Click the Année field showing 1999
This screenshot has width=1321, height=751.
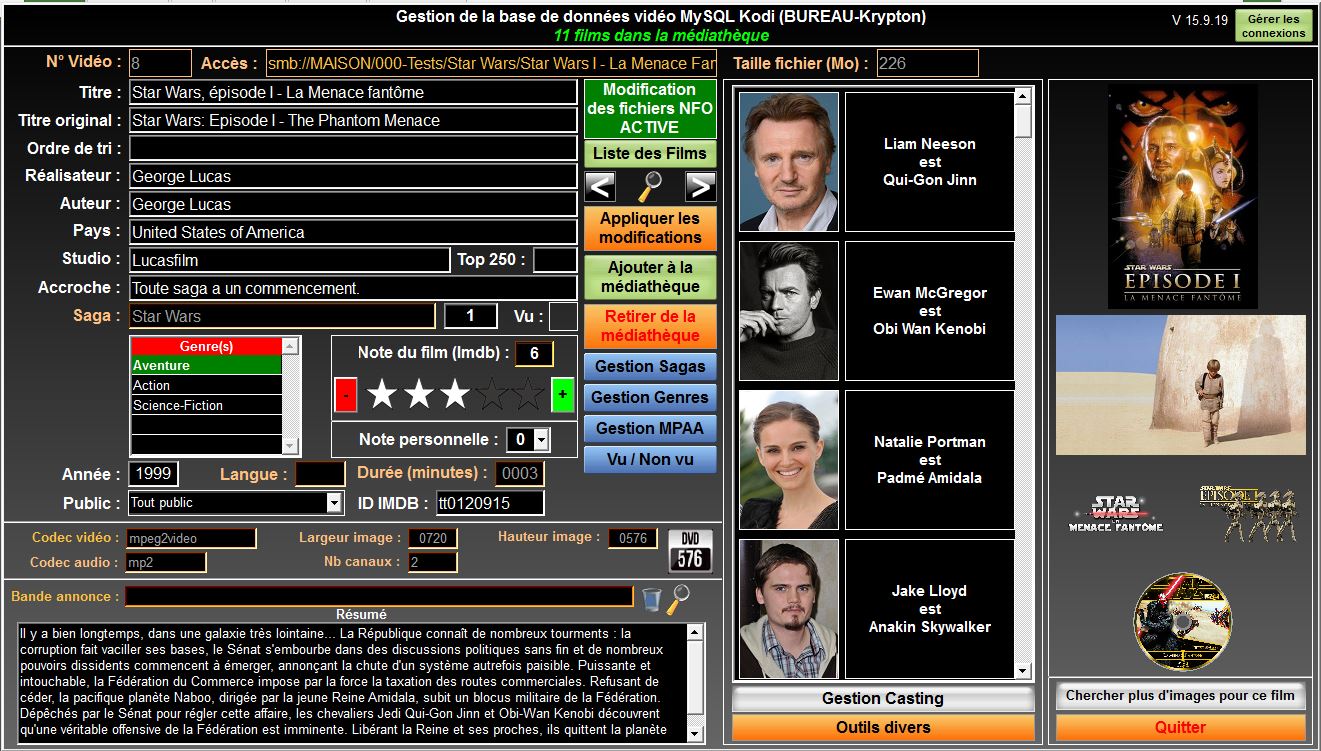pyautogui.click(x=153, y=473)
